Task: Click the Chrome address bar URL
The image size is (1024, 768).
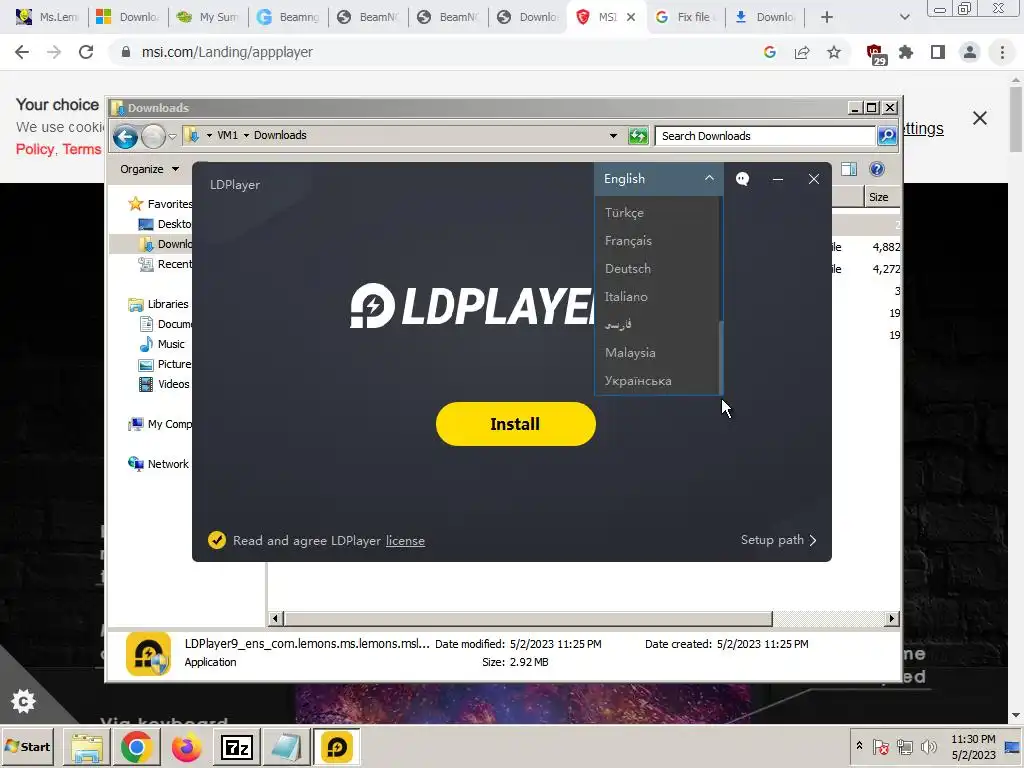Action: pyautogui.click(x=227, y=52)
